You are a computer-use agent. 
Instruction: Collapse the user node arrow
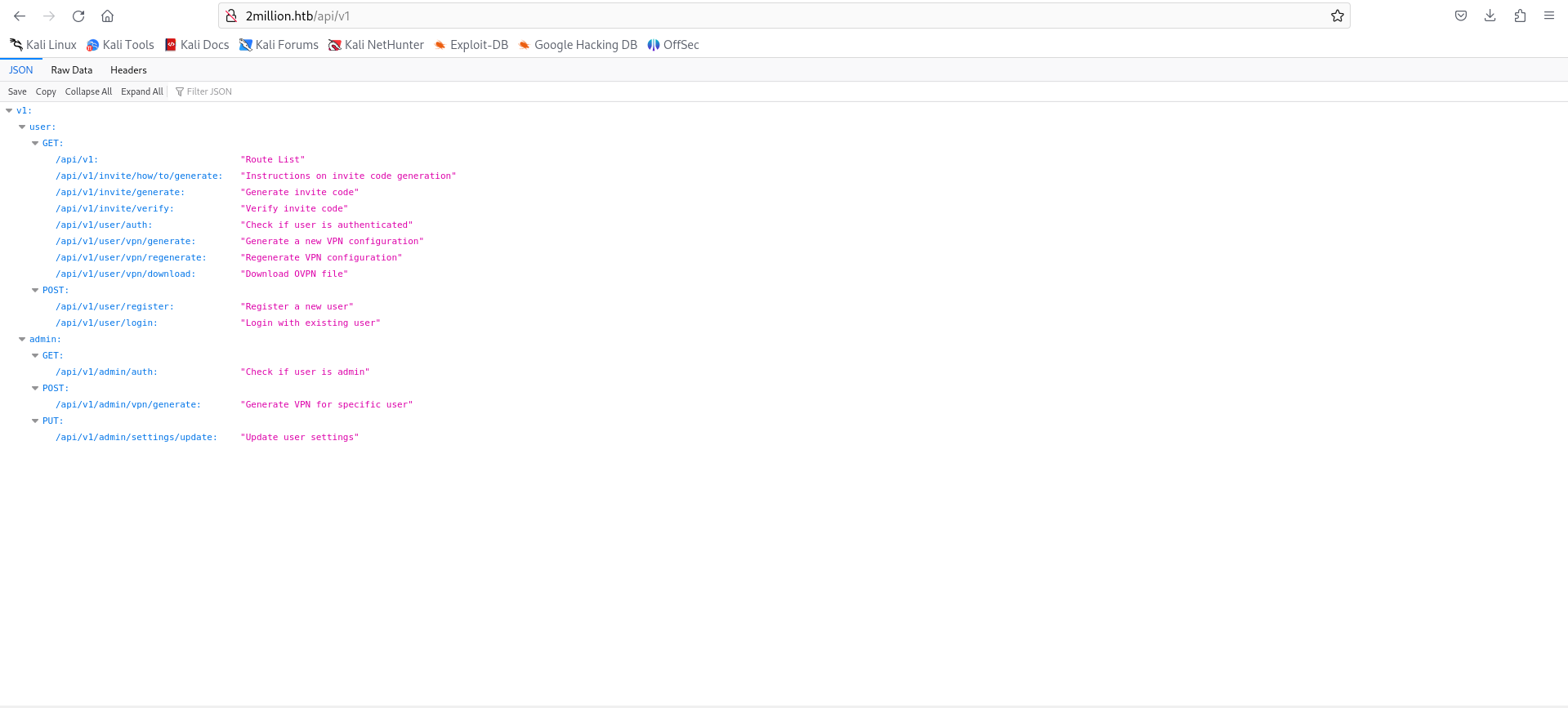[22, 127]
